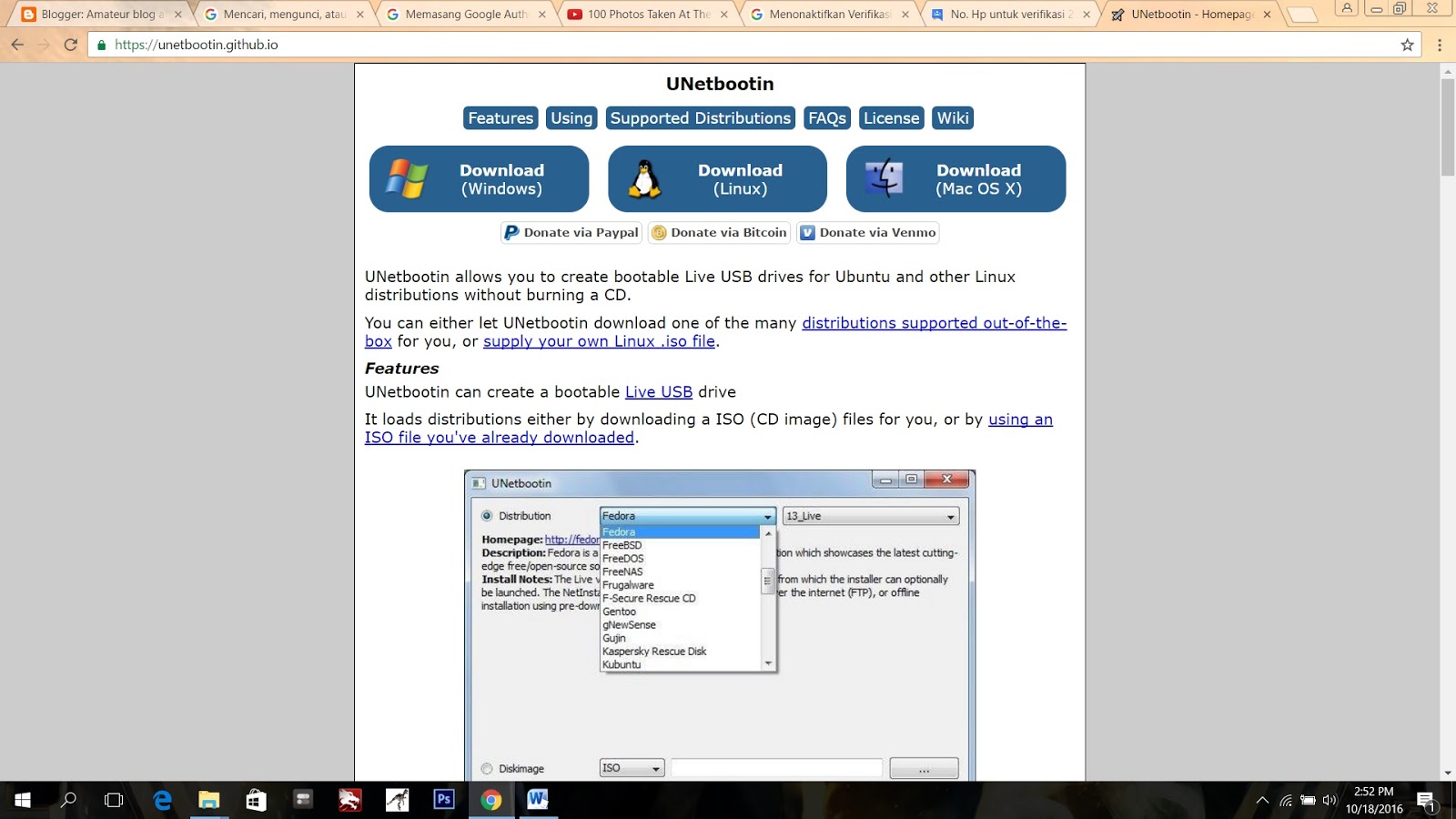Open the ISO type dropdown next to Diskimage
This screenshot has width=1456, height=819.
click(x=632, y=769)
